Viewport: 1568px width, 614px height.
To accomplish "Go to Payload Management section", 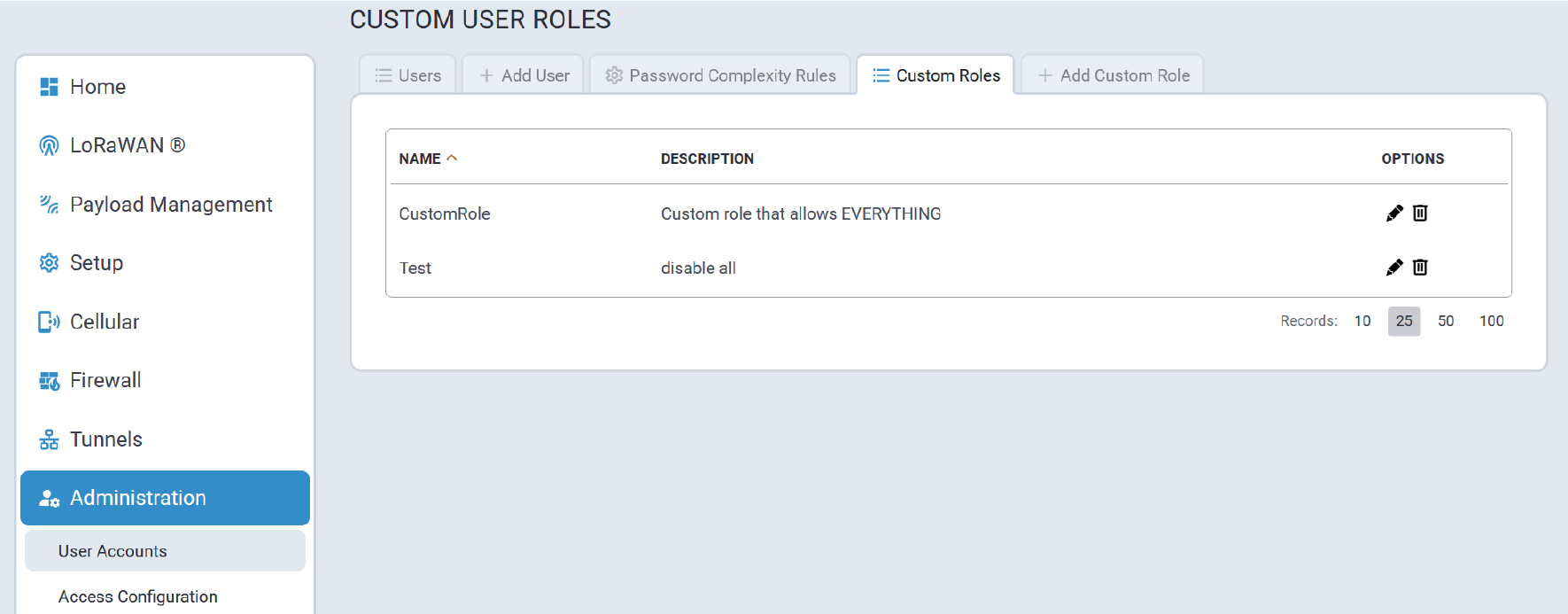I will (x=170, y=205).
